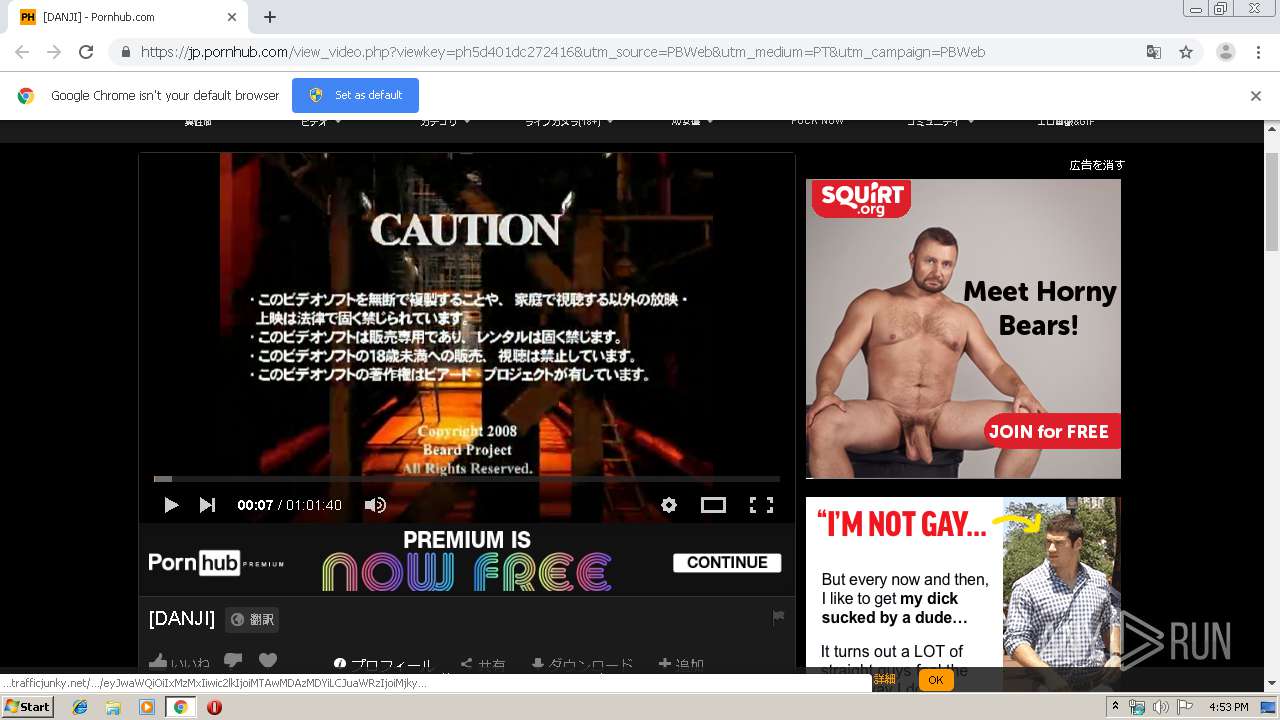Image resolution: width=1280 pixels, height=720 pixels.
Task: Click the vertical scrollbar thumb
Action: (x=1272, y=202)
